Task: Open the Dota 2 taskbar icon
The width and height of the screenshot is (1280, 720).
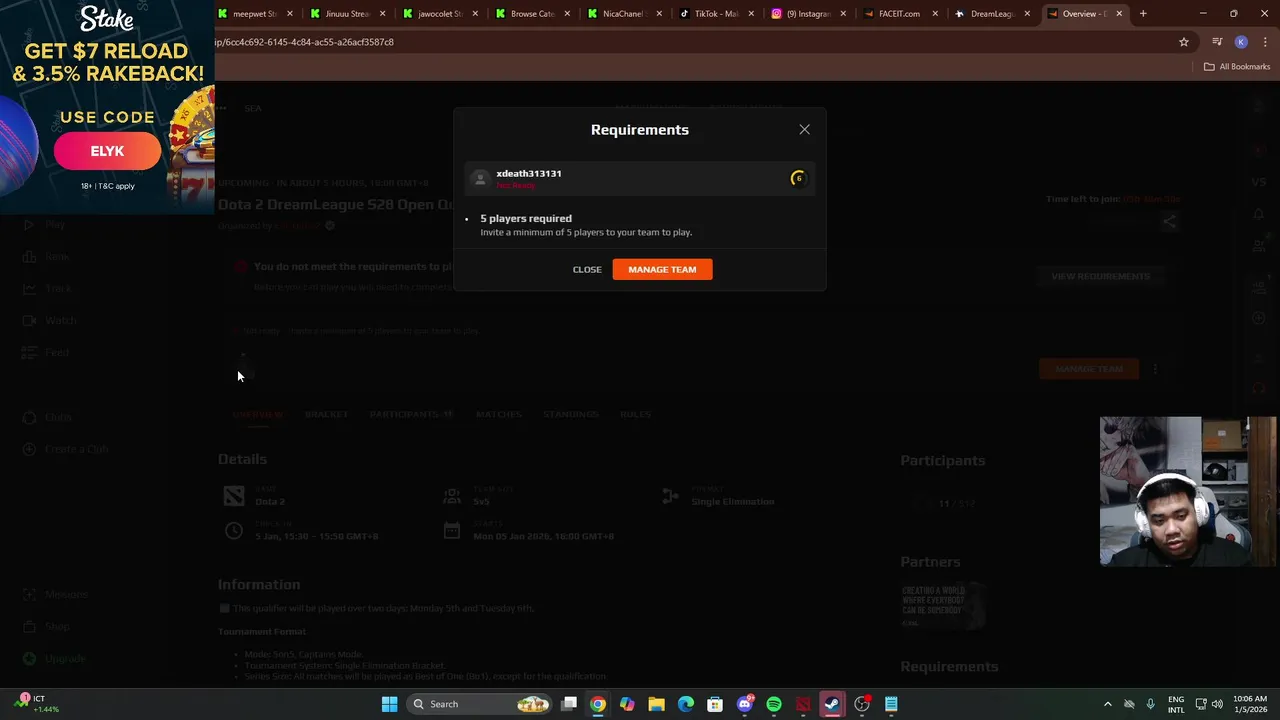Action: [x=803, y=704]
